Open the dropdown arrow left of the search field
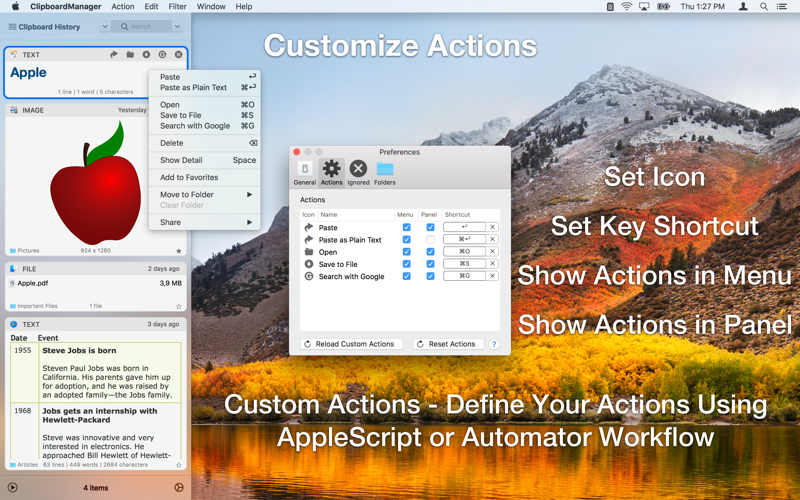 (x=105, y=27)
